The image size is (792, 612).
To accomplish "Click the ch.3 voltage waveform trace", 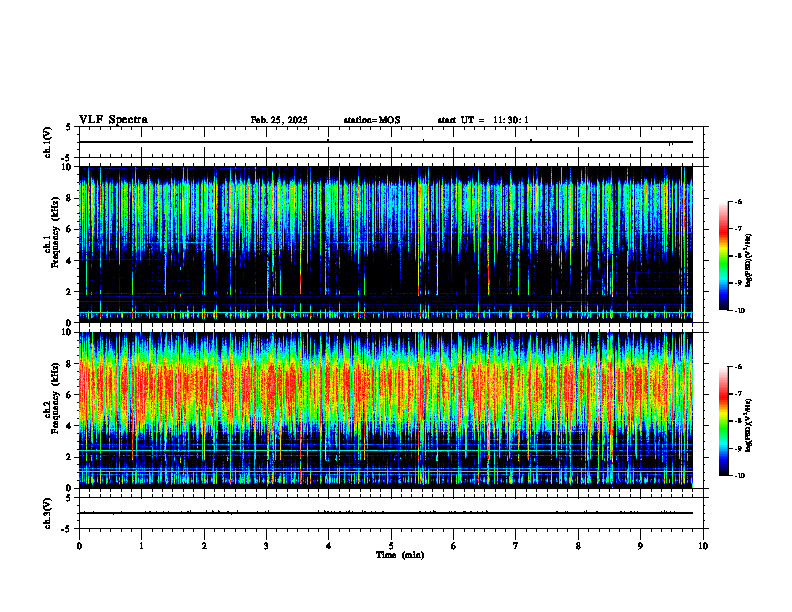I will point(386,513).
